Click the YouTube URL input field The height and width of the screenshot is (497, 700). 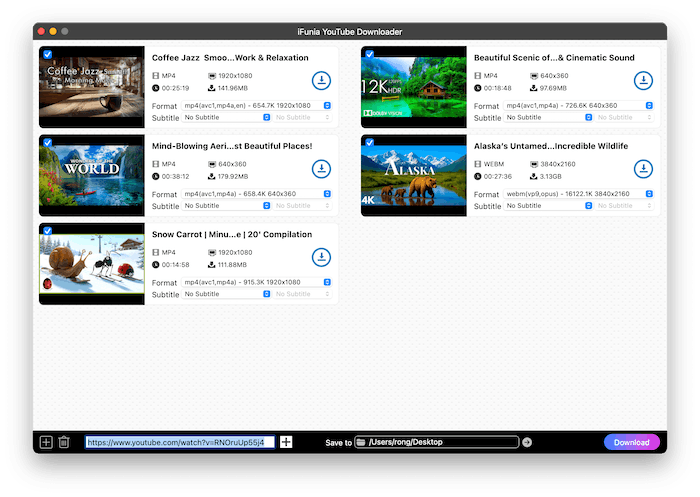tap(178, 442)
